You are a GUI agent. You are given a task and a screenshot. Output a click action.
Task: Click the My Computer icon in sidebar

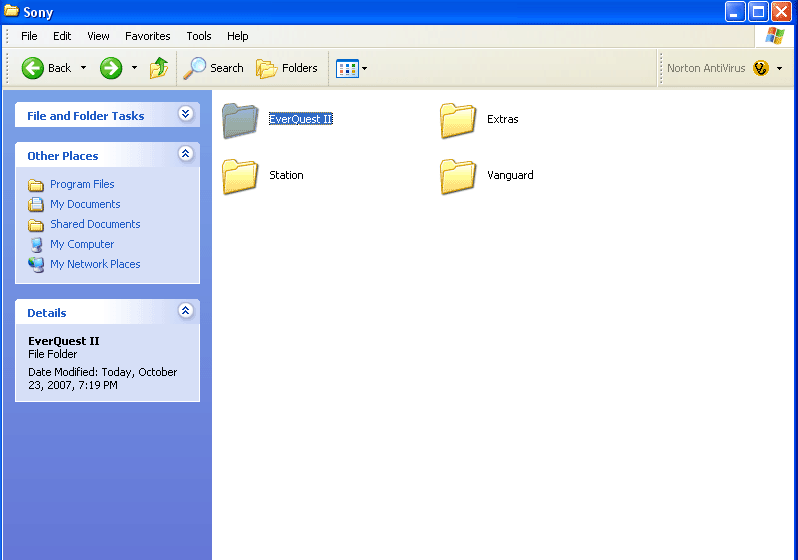[36, 244]
